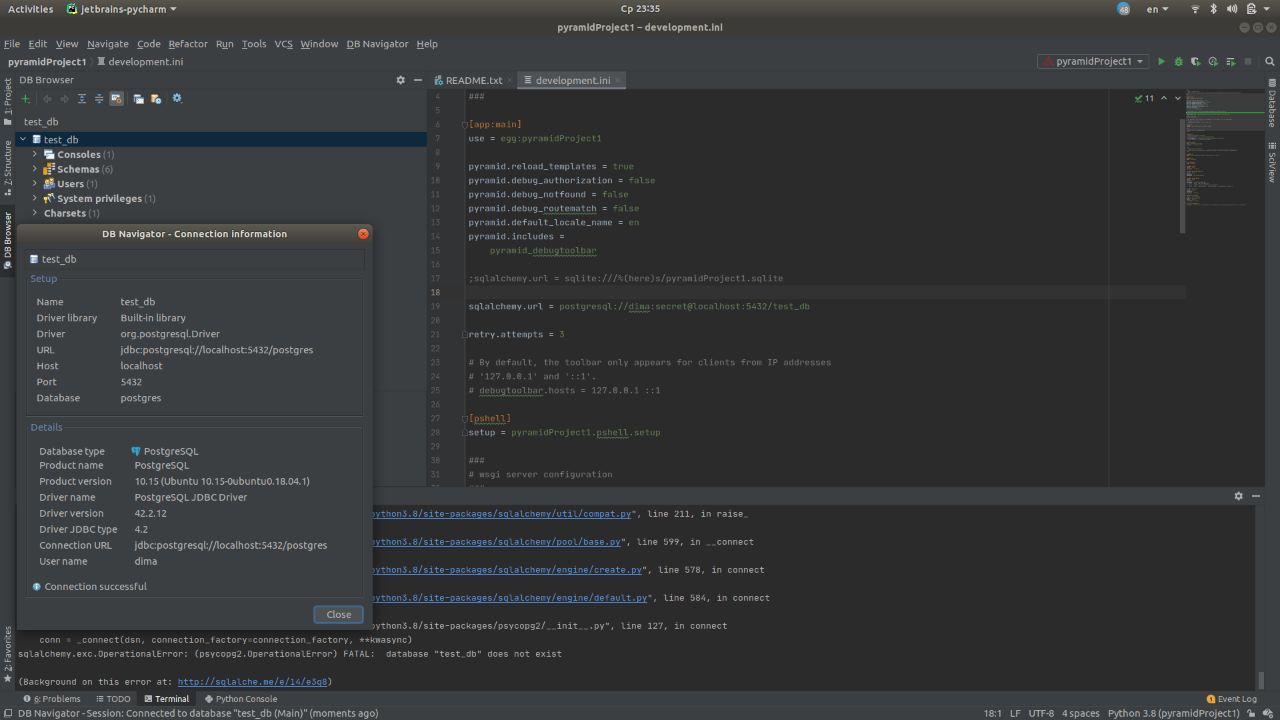Click the terminal's vertical scrollbar
The height and width of the screenshot is (720, 1280).
[x=1260, y=678]
